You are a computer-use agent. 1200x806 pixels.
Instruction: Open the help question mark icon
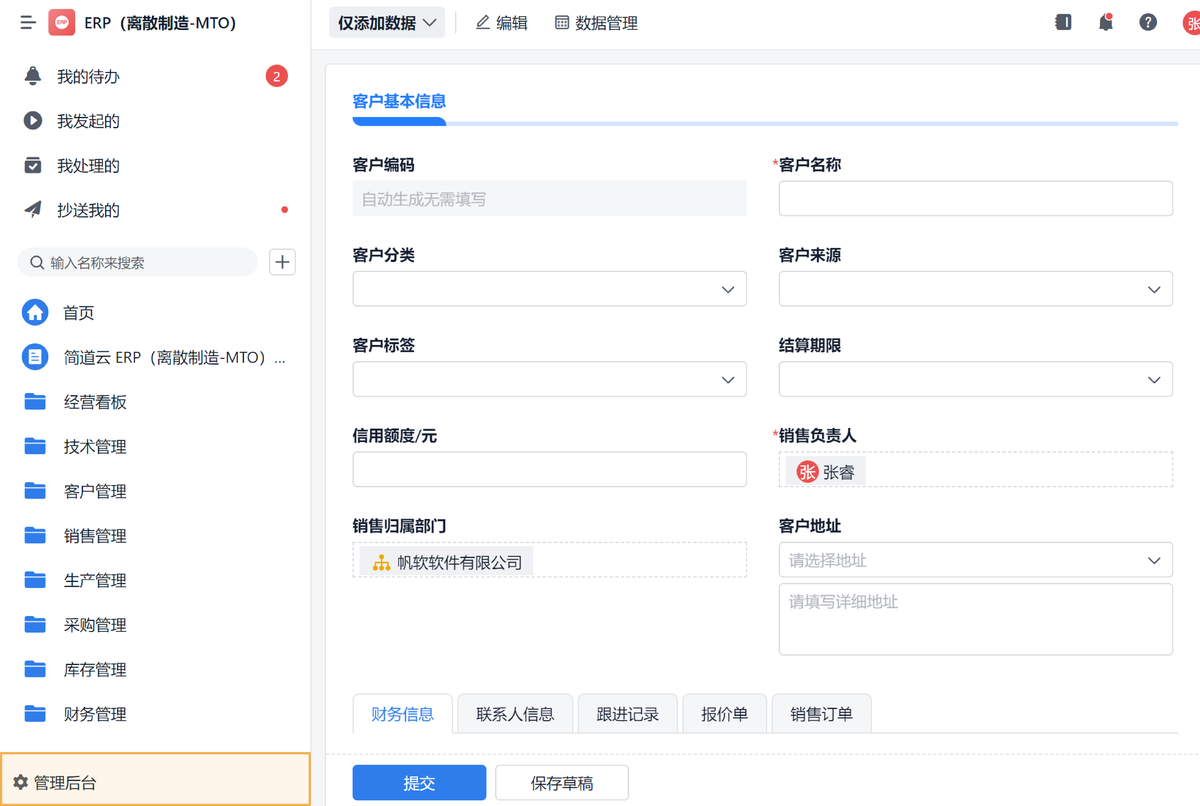click(1148, 22)
